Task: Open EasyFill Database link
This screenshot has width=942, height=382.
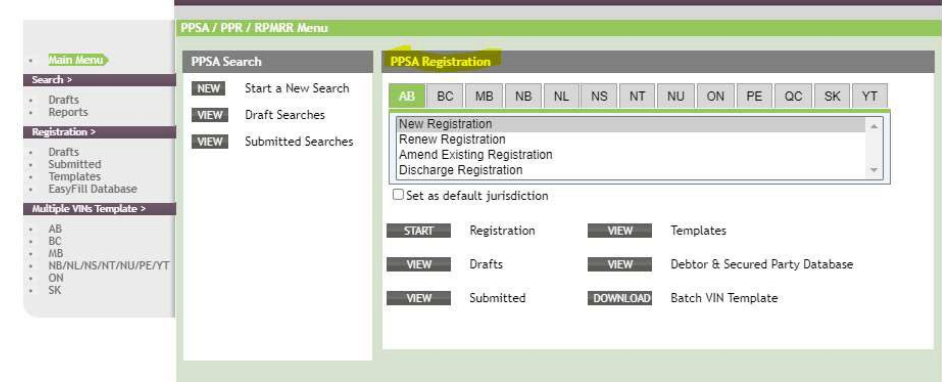Action: point(93,189)
